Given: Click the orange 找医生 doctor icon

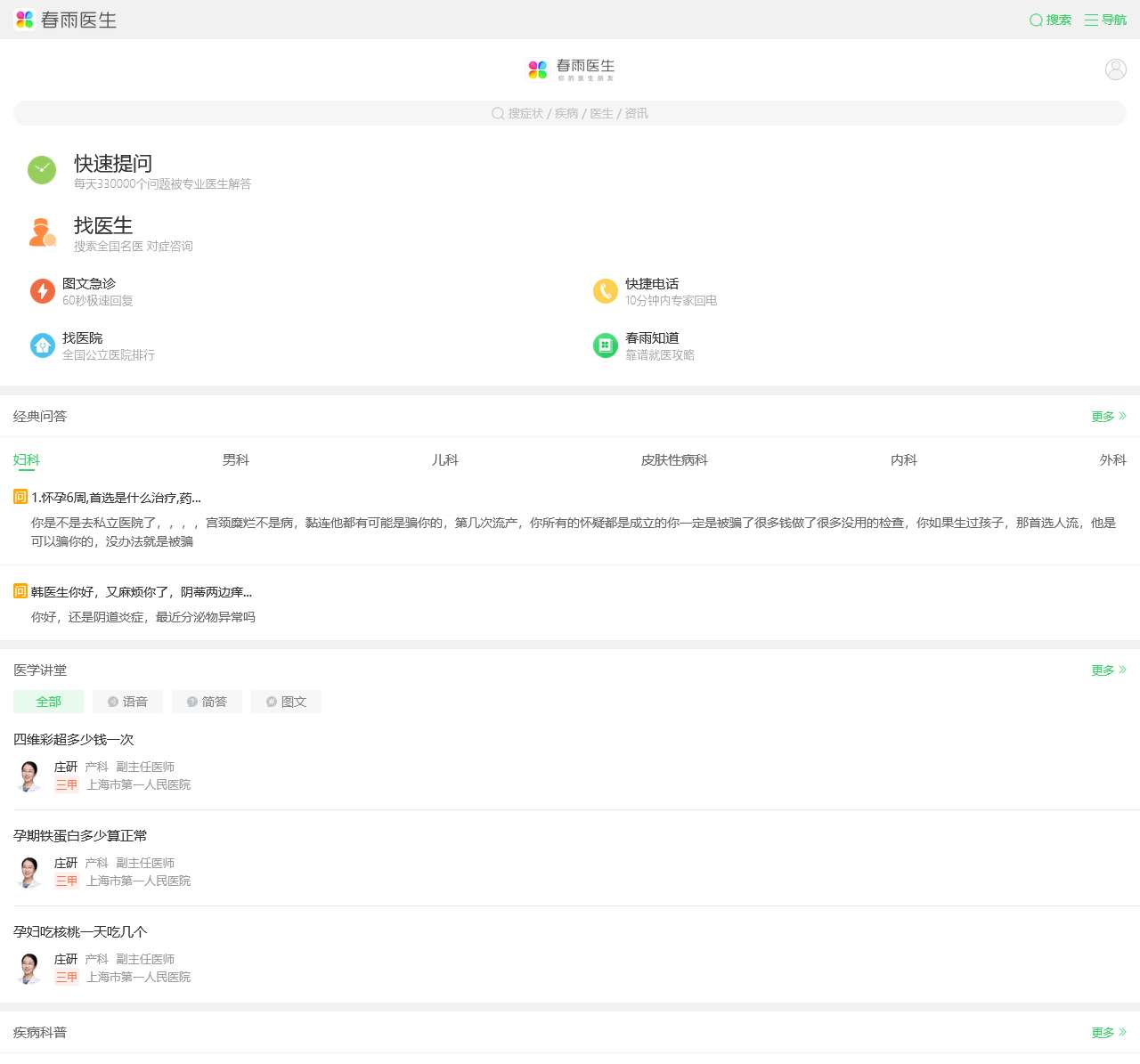Looking at the screenshot, I should tap(42, 231).
